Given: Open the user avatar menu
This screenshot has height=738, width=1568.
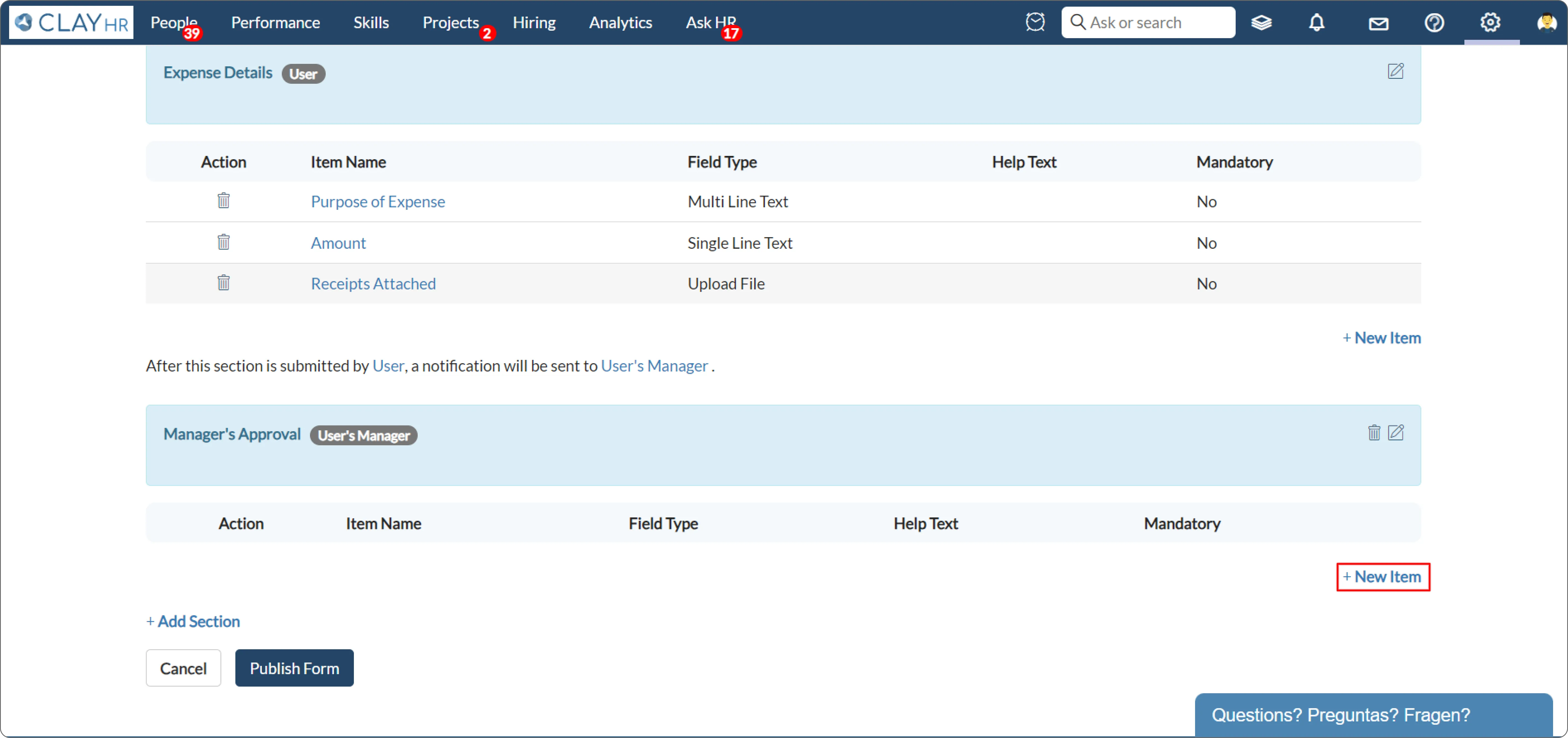Looking at the screenshot, I should (x=1546, y=23).
